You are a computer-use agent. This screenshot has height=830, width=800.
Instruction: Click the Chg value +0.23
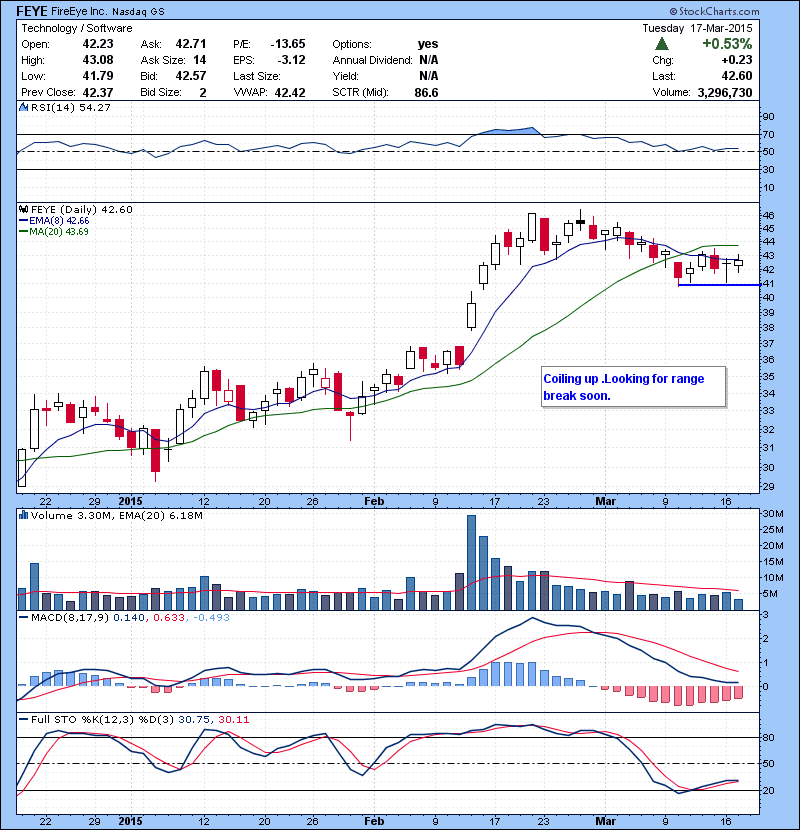point(737,60)
